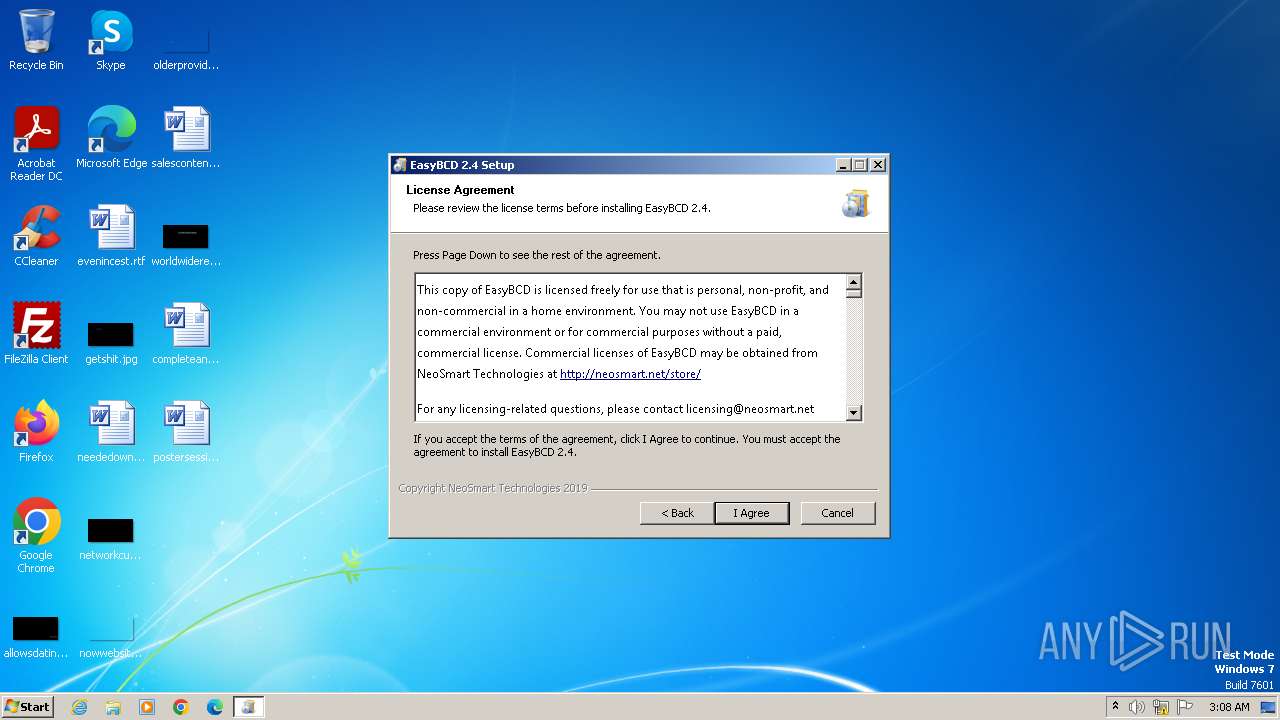The image size is (1280, 720).
Task: Click inside the license agreement text box
Action: pos(631,347)
